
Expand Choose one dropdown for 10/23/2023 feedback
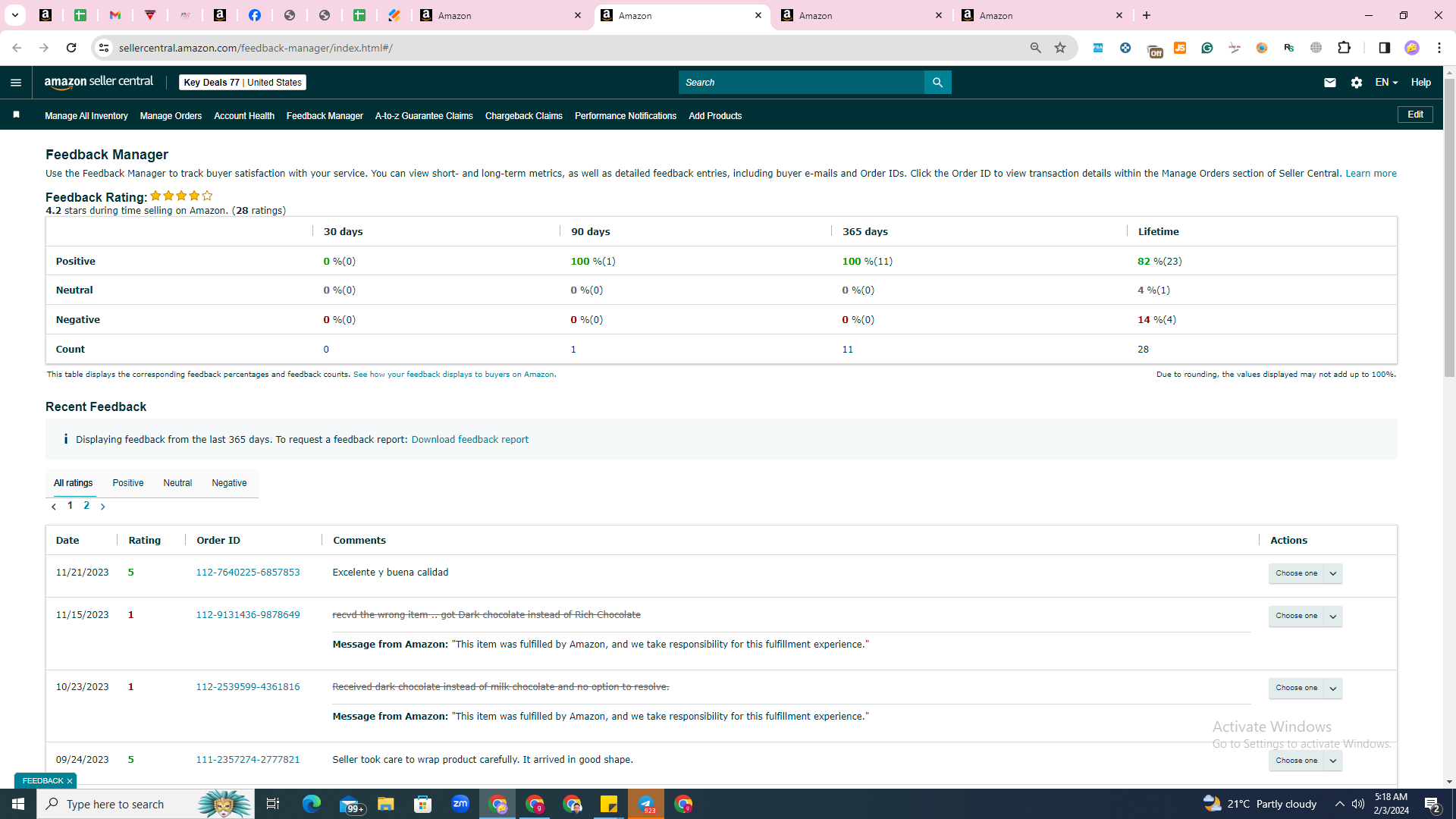1333,688
